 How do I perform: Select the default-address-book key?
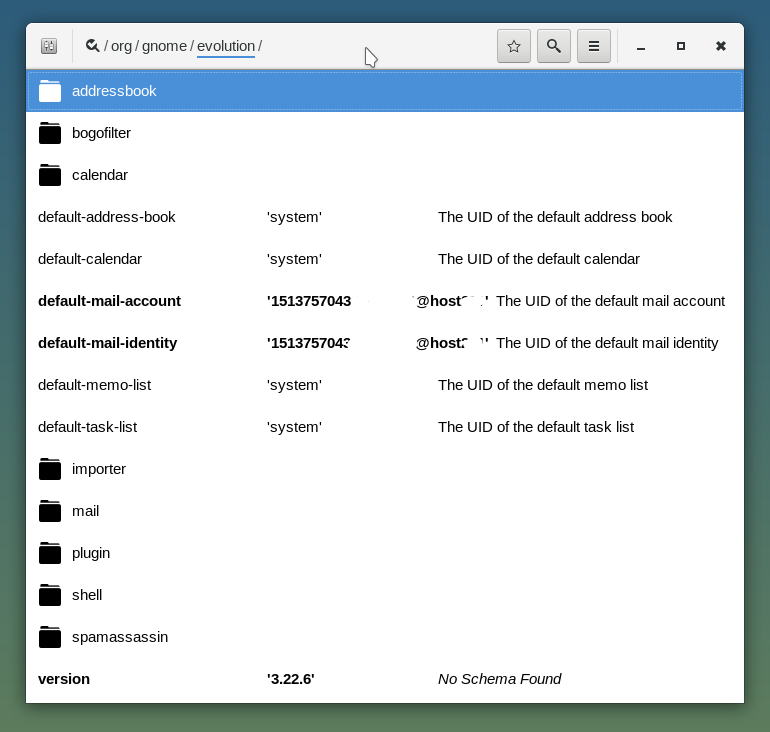107,217
